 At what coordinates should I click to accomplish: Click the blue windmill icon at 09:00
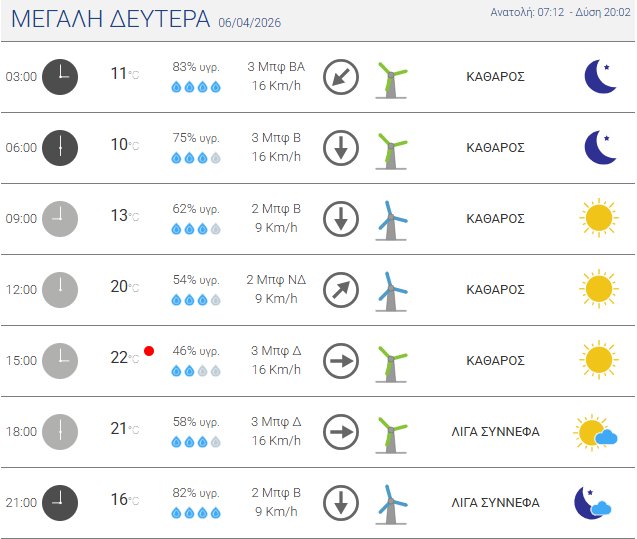point(391,219)
